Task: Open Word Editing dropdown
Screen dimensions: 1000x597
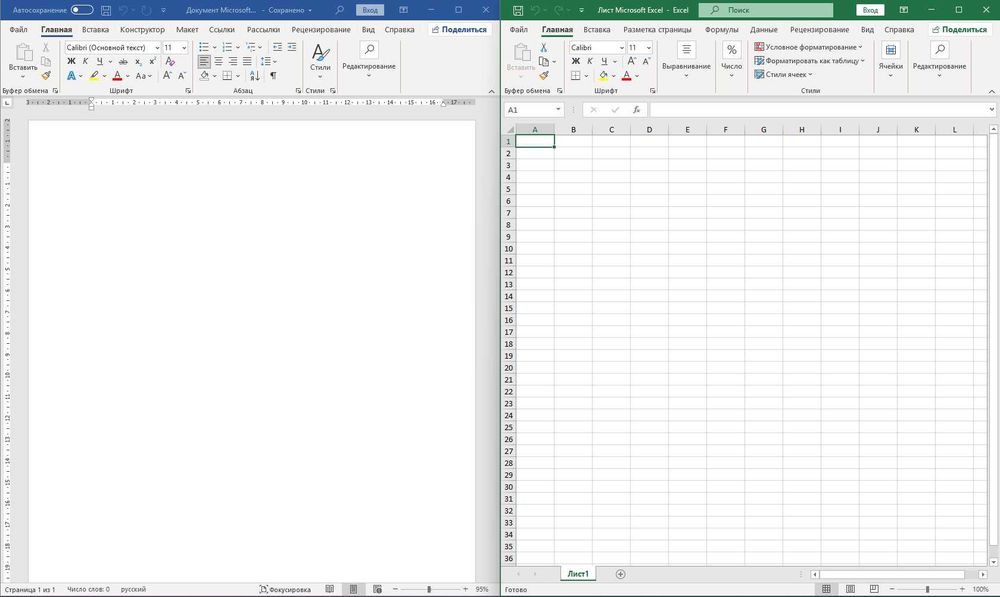Action: click(x=369, y=61)
